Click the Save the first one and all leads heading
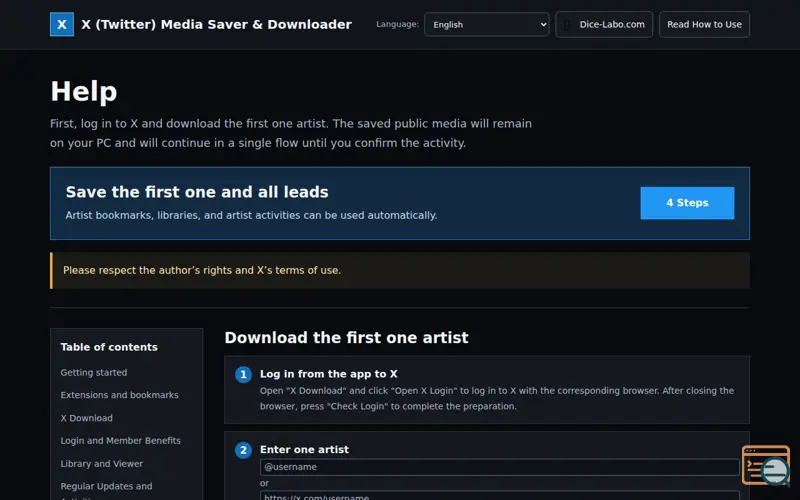Screen dimensions: 800x500 pyautogui.click(x=197, y=192)
